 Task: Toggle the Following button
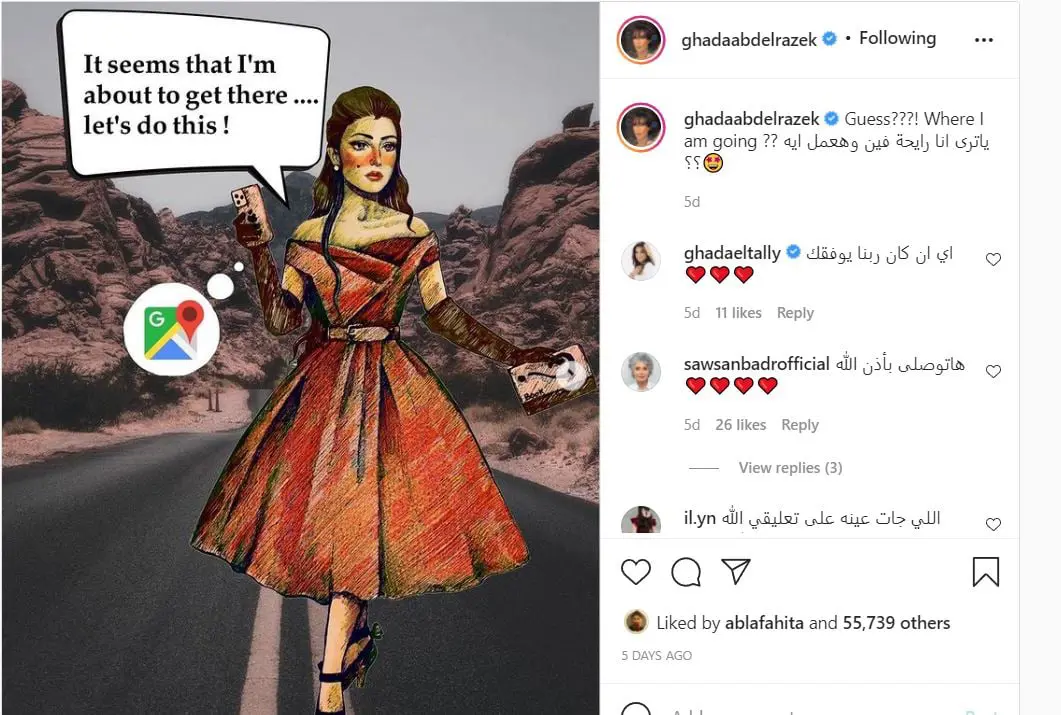pyautogui.click(x=897, y=39)
